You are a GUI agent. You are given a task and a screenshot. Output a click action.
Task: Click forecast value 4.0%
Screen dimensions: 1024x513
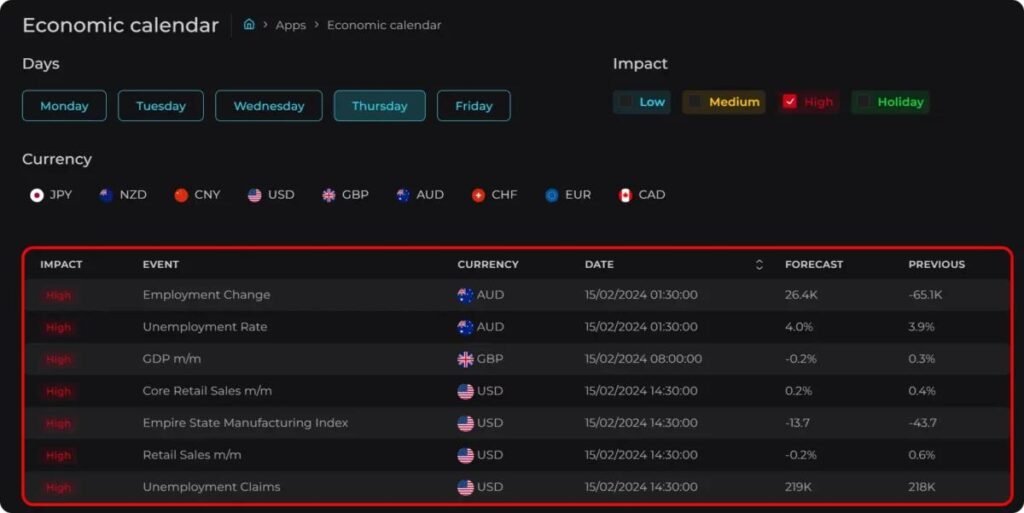click(799, 327)
